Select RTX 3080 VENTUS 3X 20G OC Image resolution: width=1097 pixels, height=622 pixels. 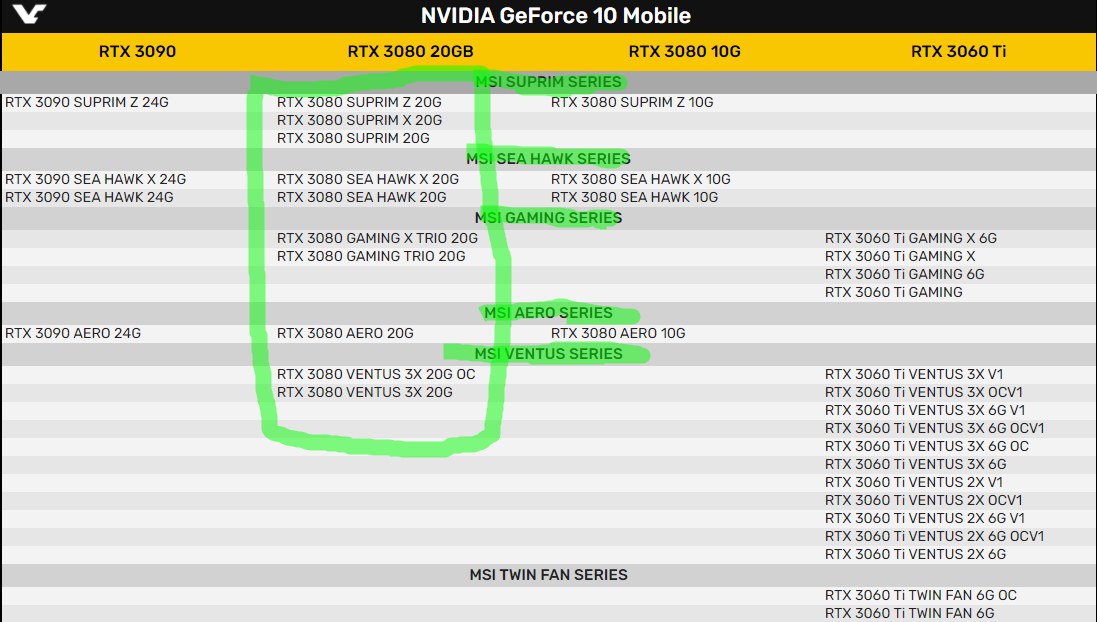coord(376,374)
